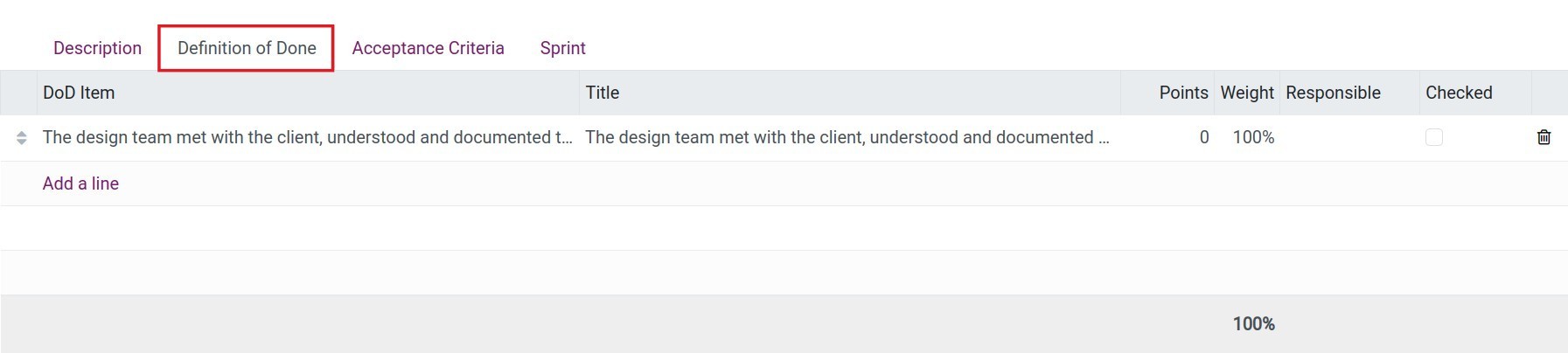Grab the row reorder handle icon
Viewport: 1568px width, 353px height.
21,138
